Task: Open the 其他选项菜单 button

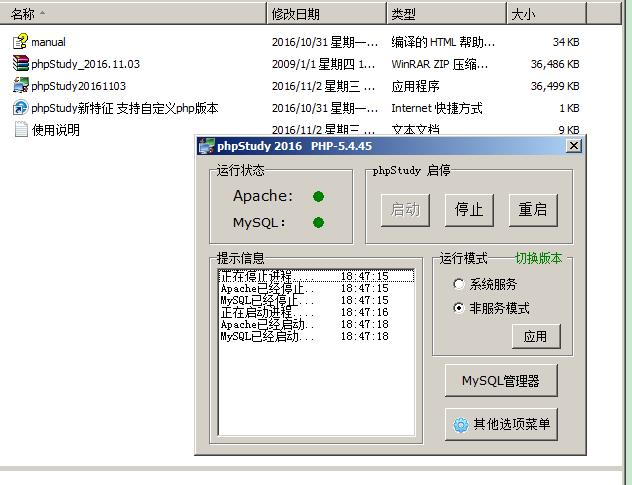Action: pos(501,424)
